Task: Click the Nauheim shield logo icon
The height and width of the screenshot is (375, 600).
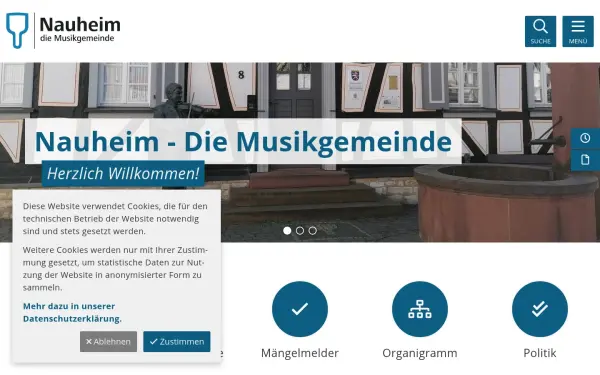Action: (x=17, y=31)
